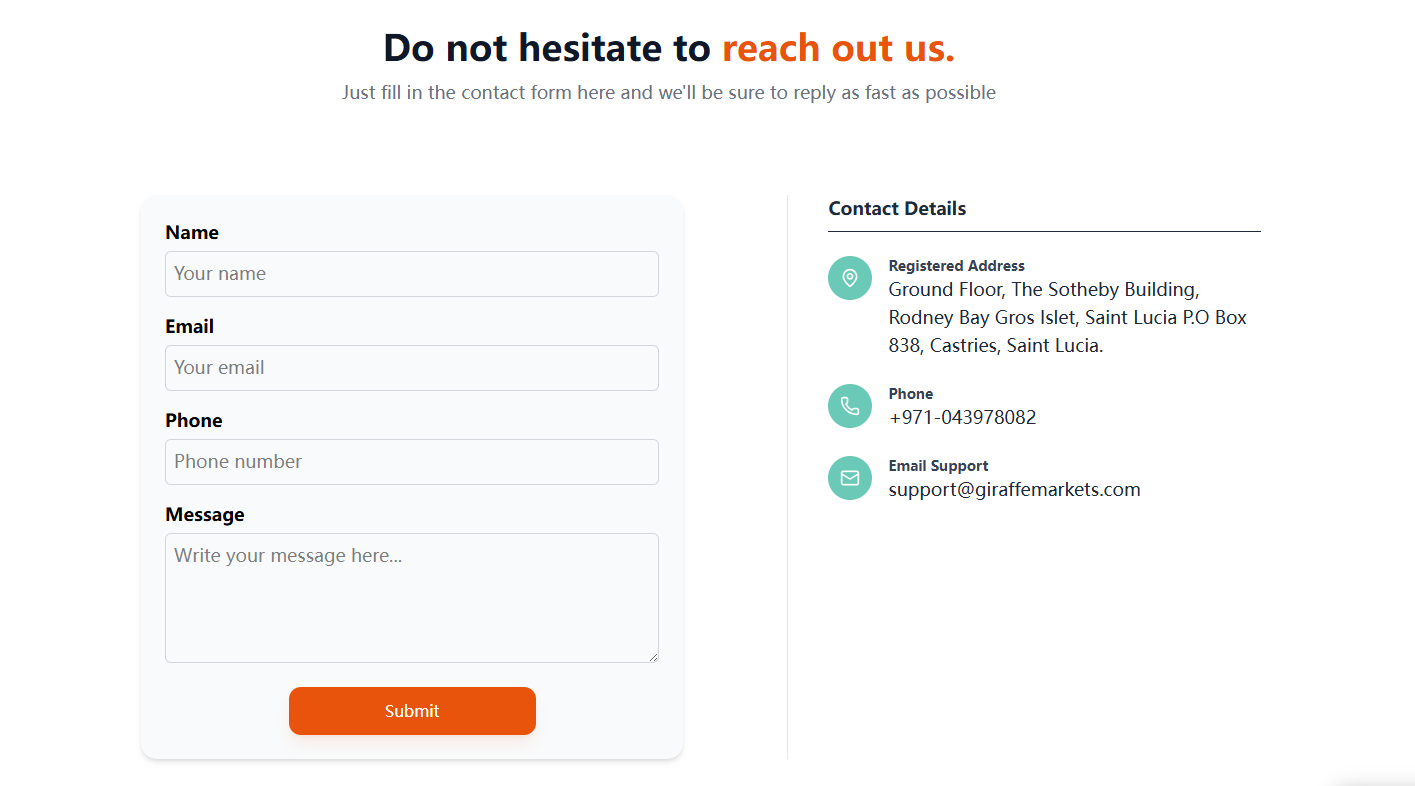Click the green phone icon
Screen dimensions: 1415x786
850,406
